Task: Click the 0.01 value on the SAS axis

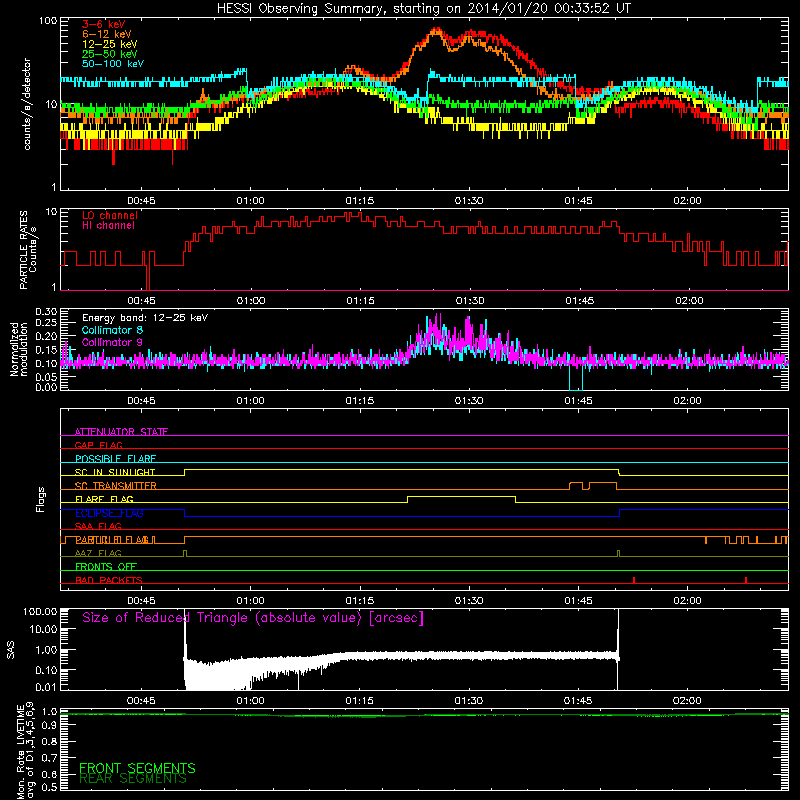Action: point(46,687)
